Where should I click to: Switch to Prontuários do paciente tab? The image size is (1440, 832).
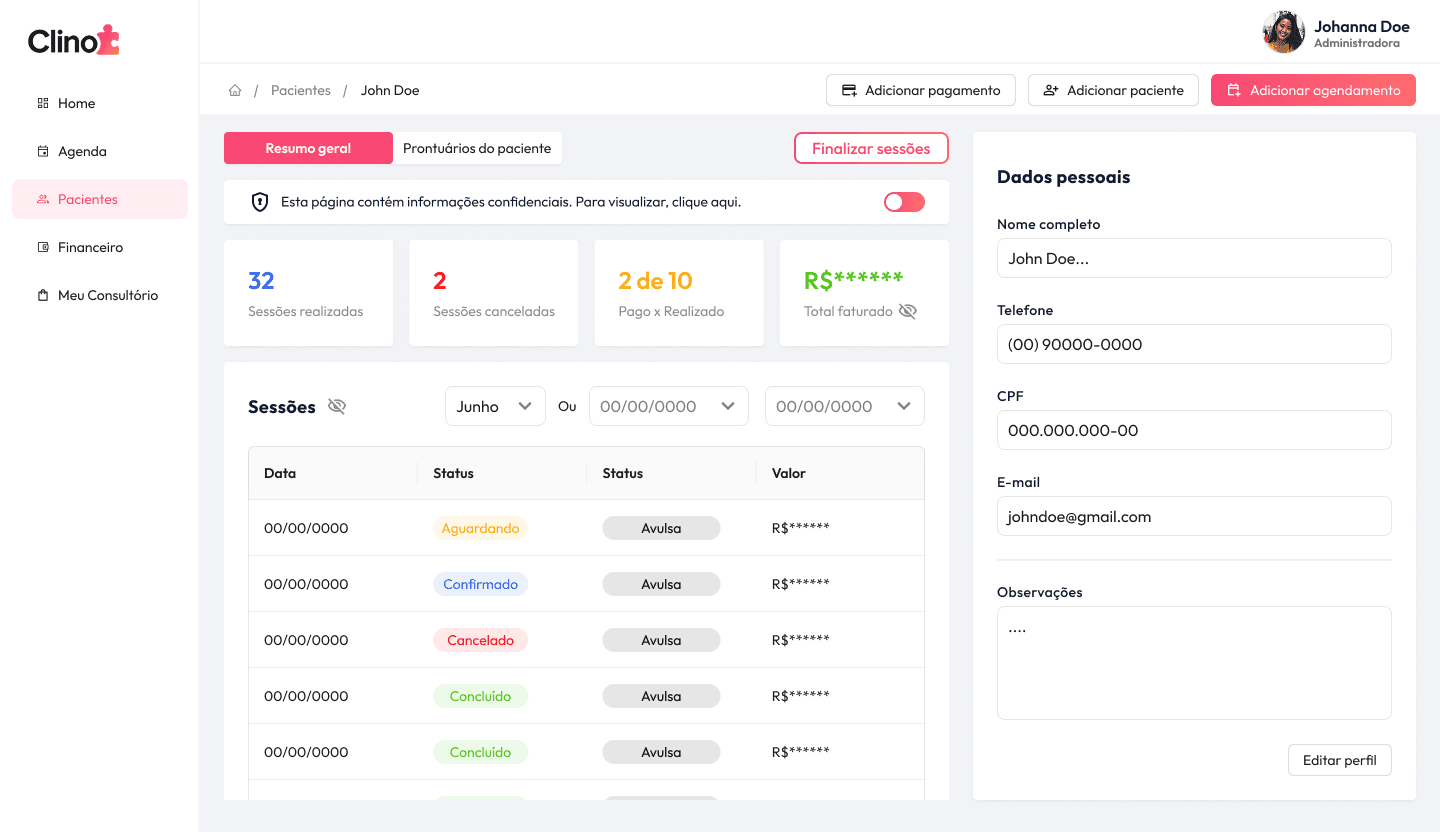pyautogui.click(x=477, y=148)
